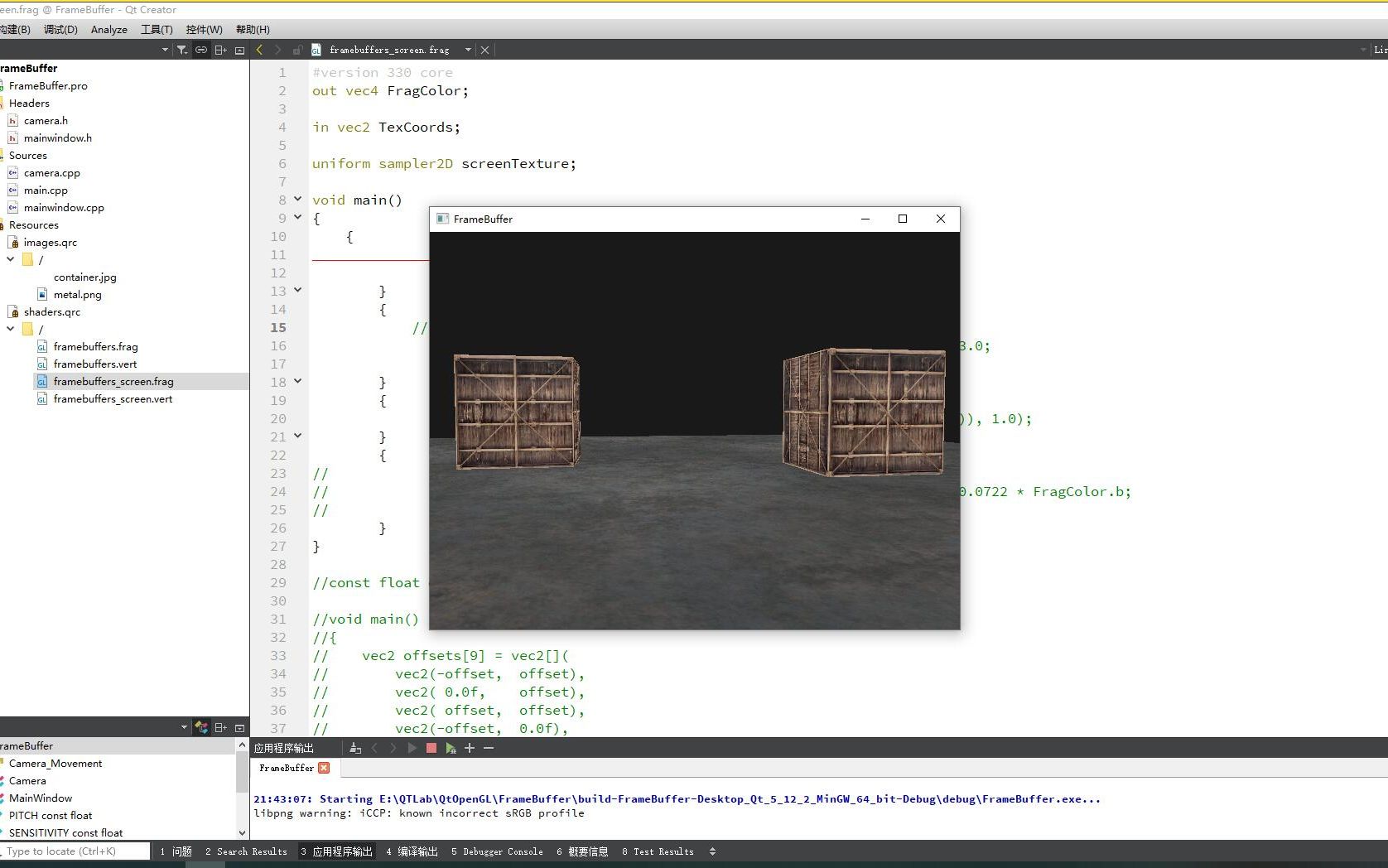This screenshot has width=1388, height=868.
Task: Toggle show subprojects icon in class view
Action: [201, 727]
